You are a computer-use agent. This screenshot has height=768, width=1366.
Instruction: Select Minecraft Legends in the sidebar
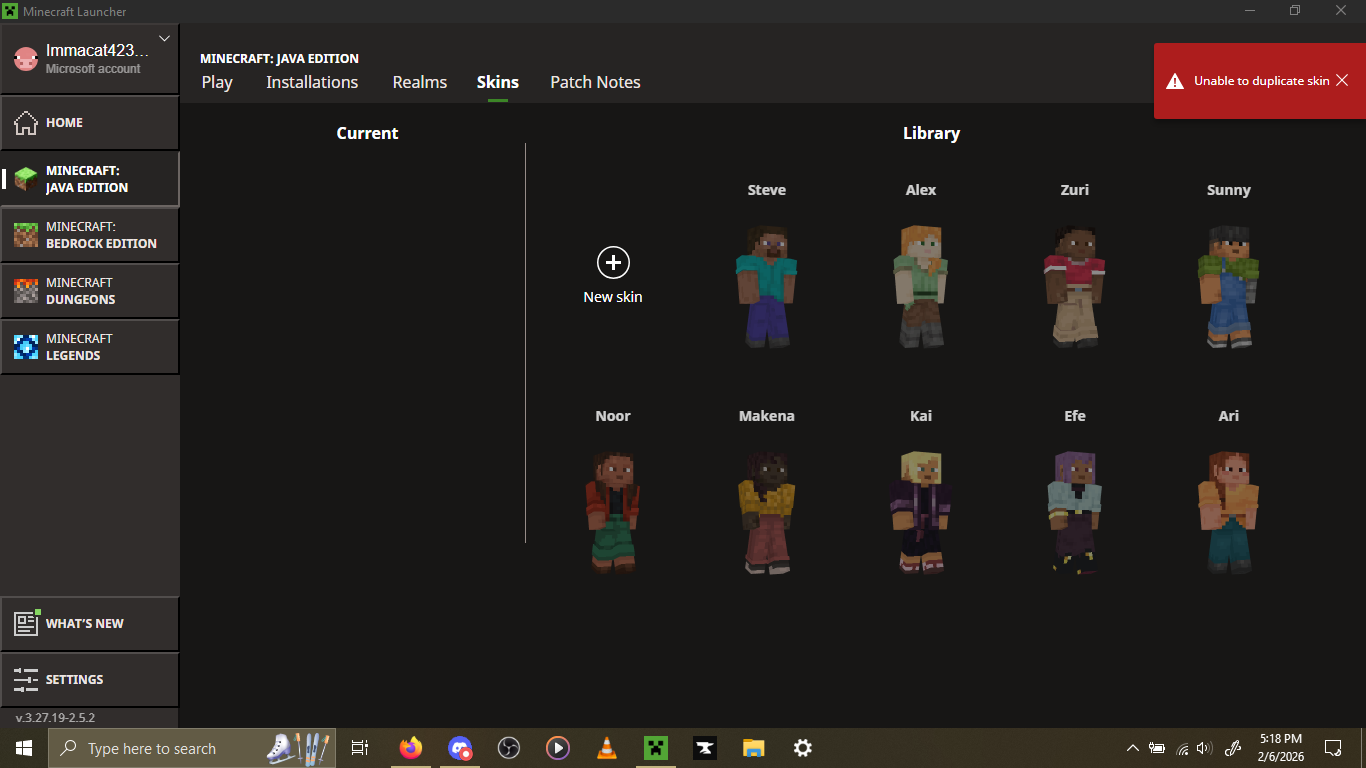click(x=90, y=347)
